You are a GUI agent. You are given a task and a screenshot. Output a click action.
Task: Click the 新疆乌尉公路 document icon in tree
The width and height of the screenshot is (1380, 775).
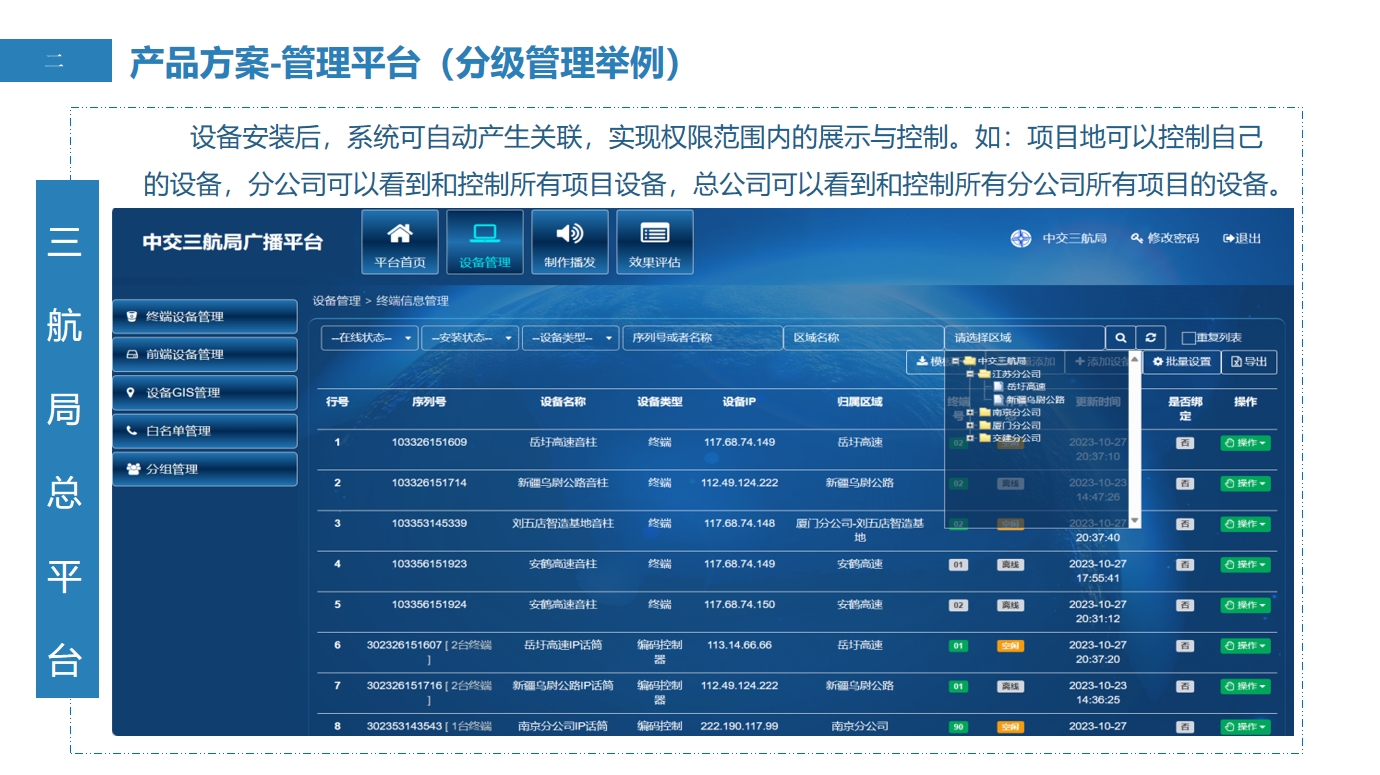coord(998,399)
